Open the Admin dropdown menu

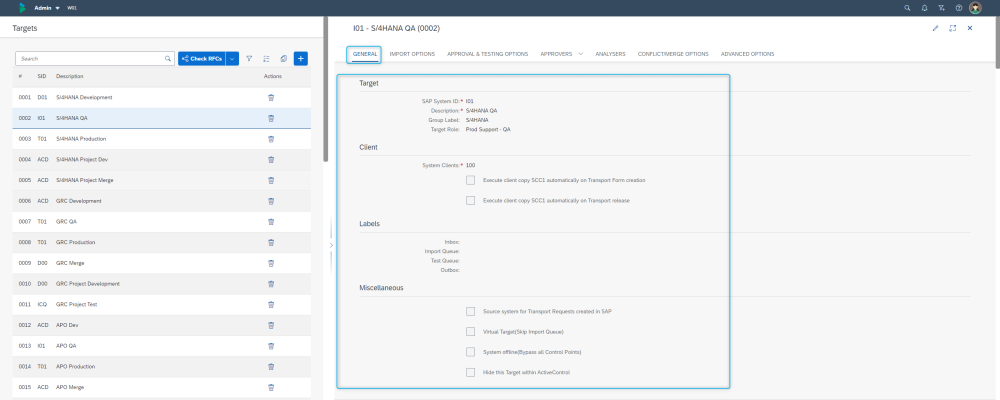(47, 8)
